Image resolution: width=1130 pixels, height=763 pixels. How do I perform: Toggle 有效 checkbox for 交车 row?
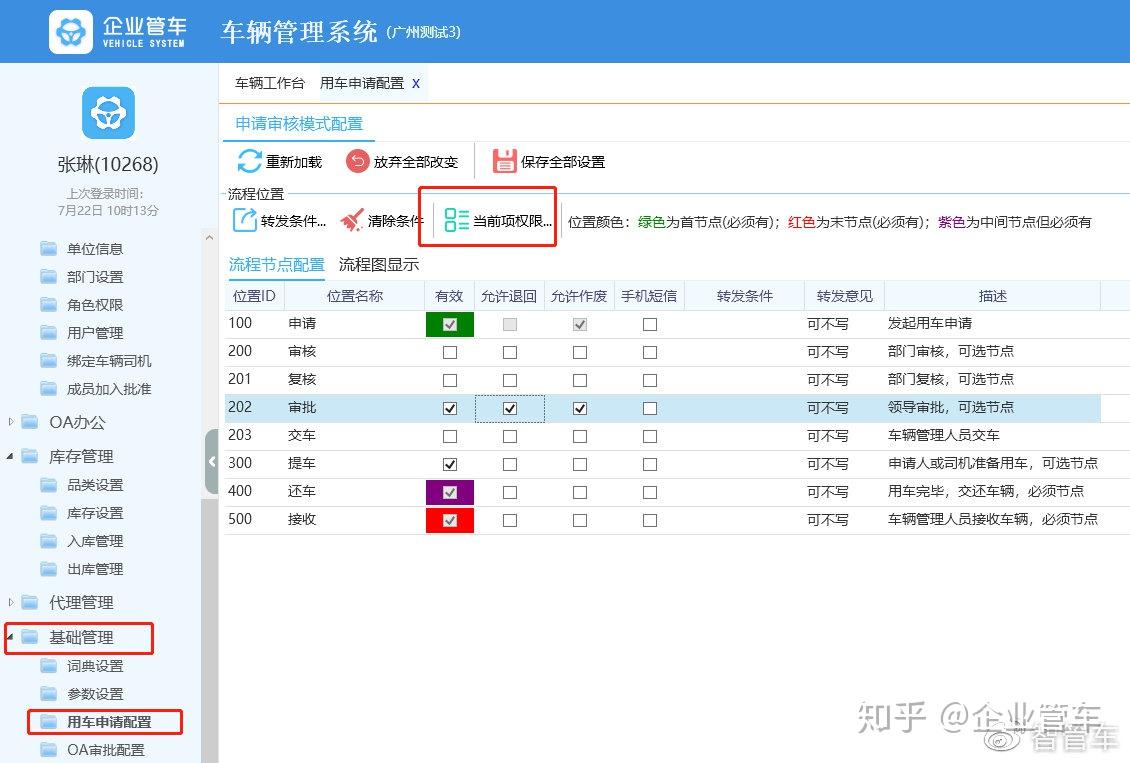450,437
